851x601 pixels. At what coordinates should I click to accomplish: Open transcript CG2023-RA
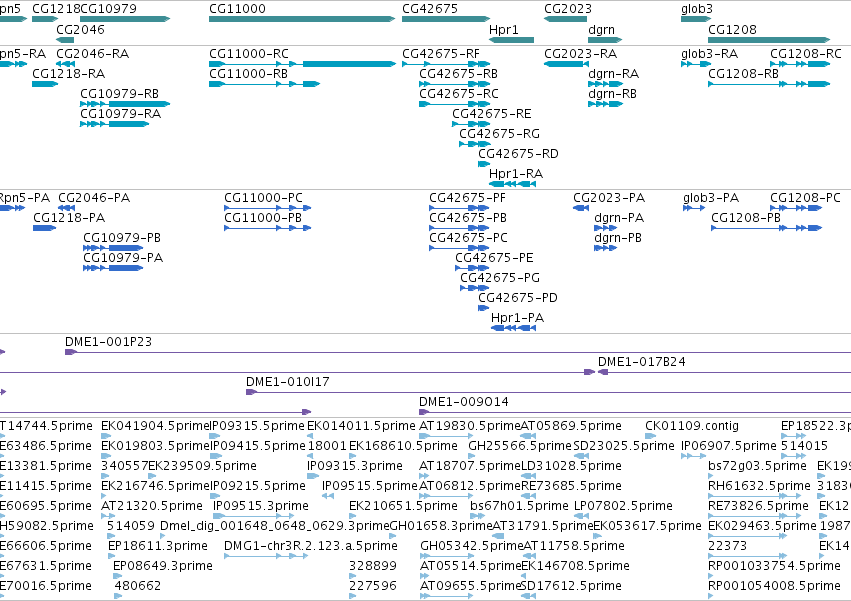pyautogui.click(x=581, y=54)
